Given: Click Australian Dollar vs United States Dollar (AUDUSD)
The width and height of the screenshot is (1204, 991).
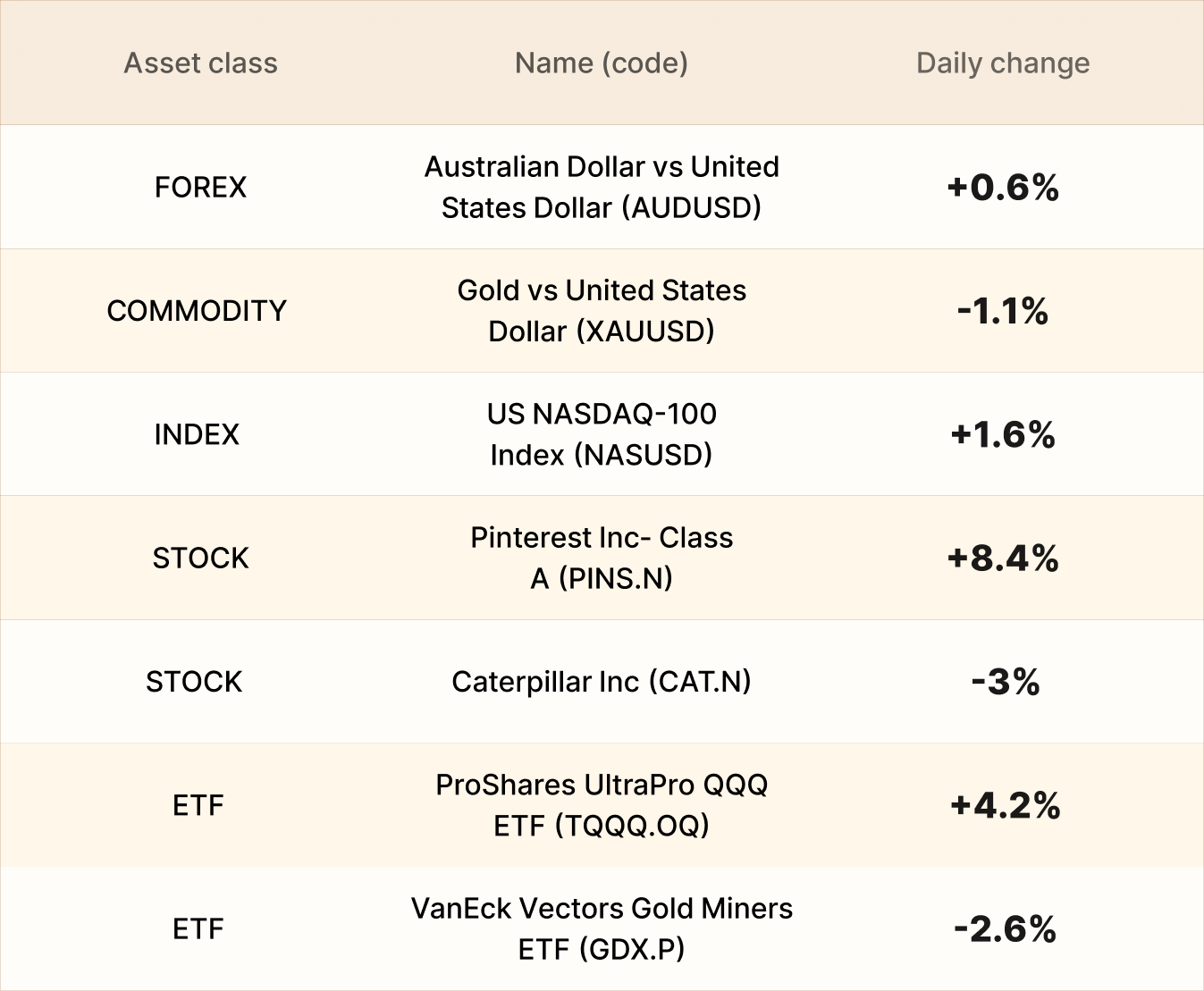Looking at the screenshot, I should (x=602, y=187).
